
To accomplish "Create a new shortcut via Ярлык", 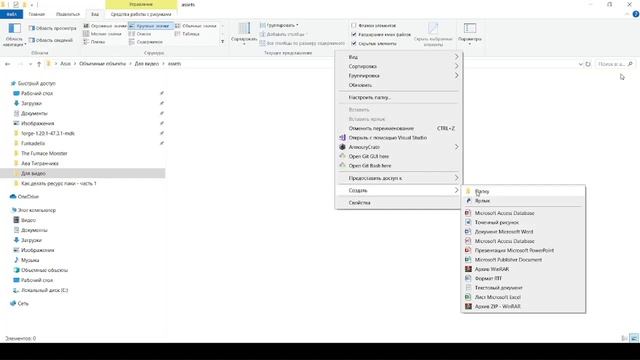I will click(523, 200).
